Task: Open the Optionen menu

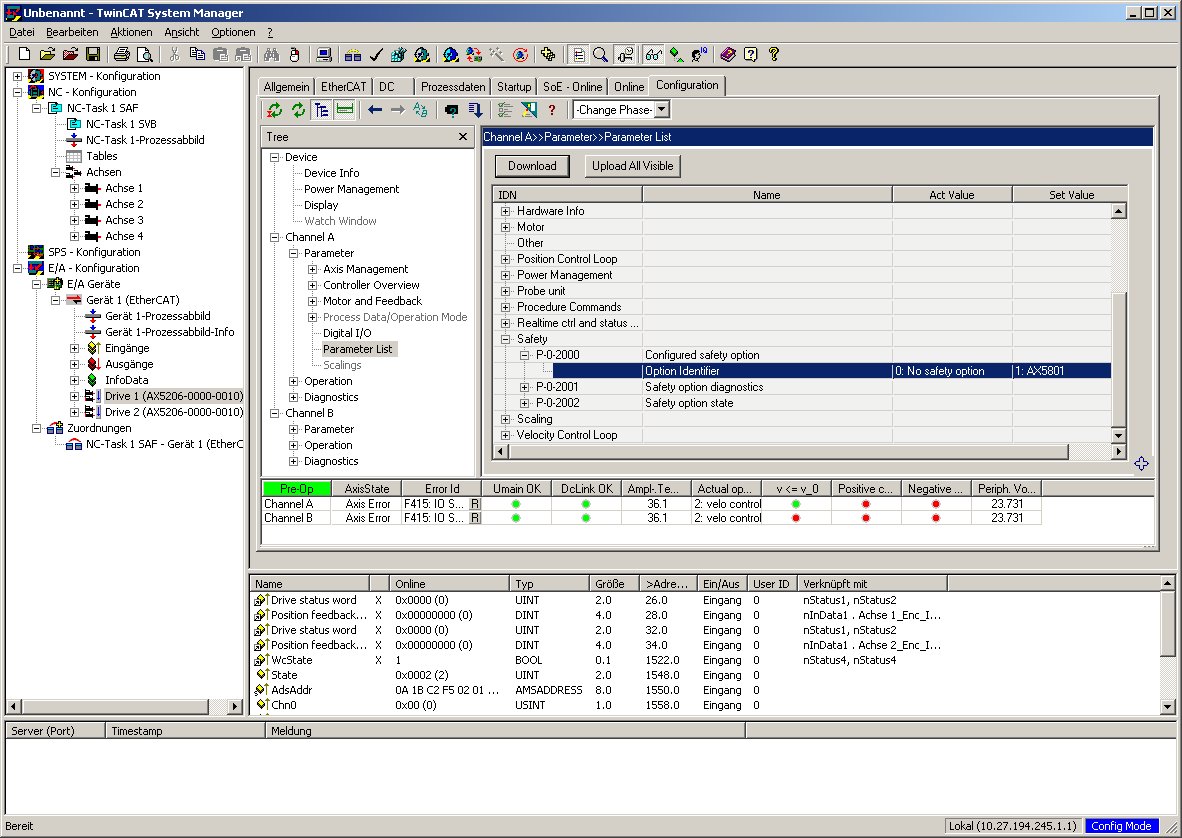Action: pos(233,32)
